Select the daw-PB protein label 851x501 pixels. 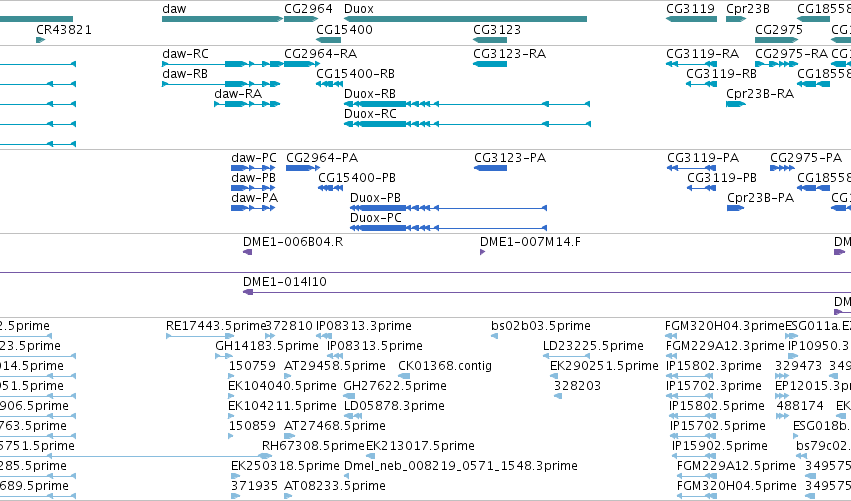[253, 178]
